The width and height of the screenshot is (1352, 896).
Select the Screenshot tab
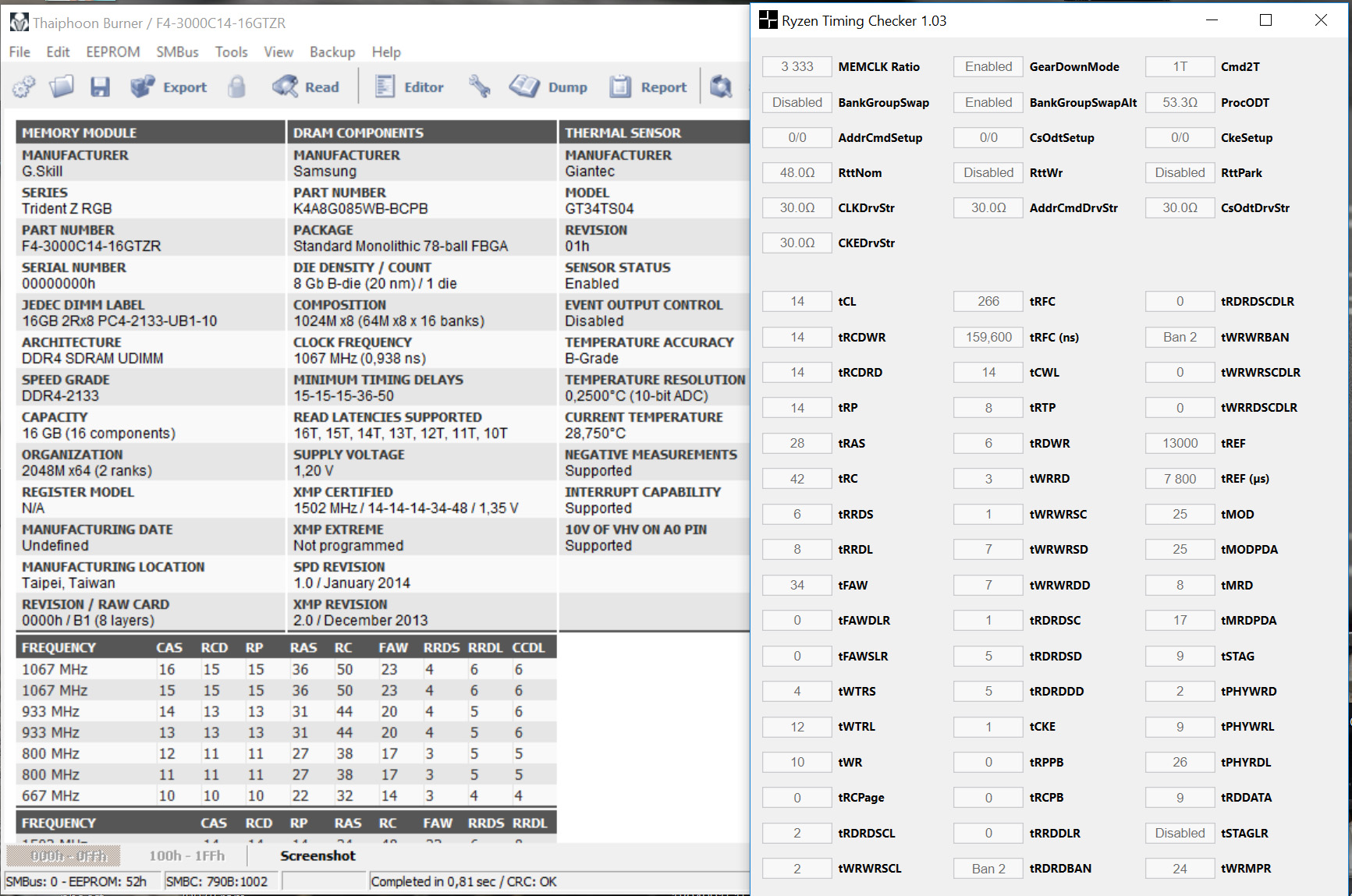coord(318,856)
